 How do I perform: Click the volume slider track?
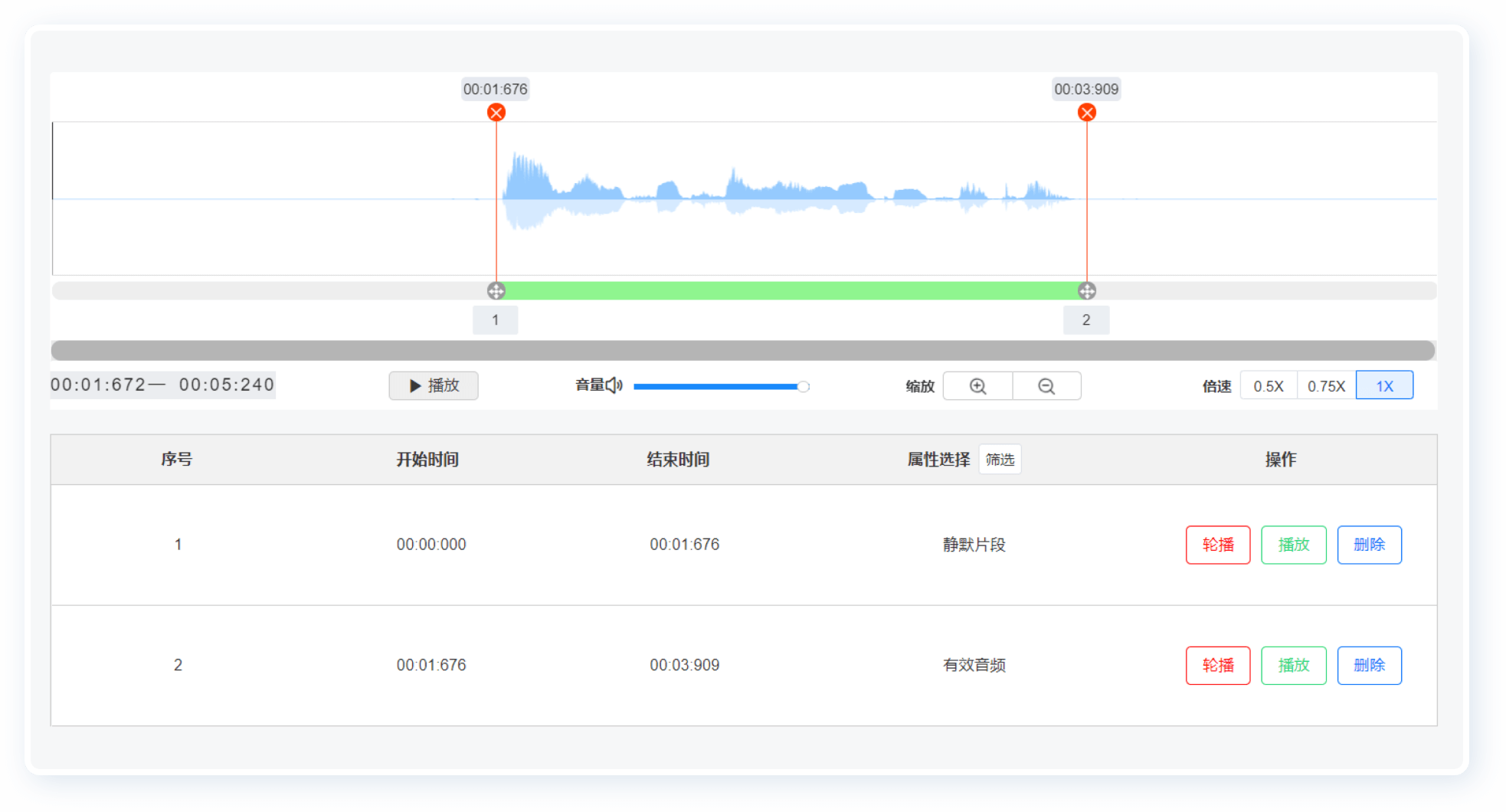coord(716,387)
